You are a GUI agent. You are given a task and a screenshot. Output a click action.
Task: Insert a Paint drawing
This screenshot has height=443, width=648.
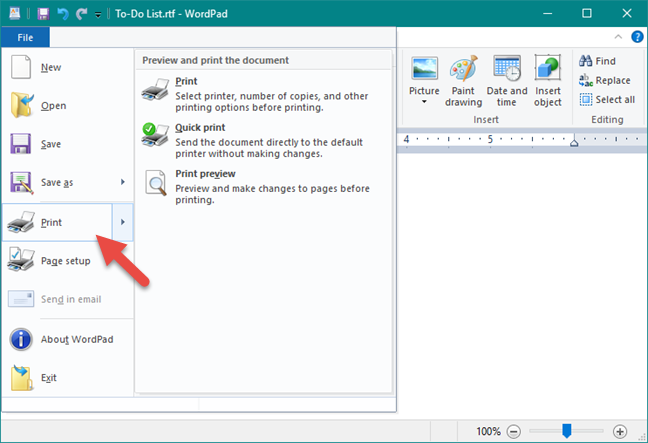(463, 81)
